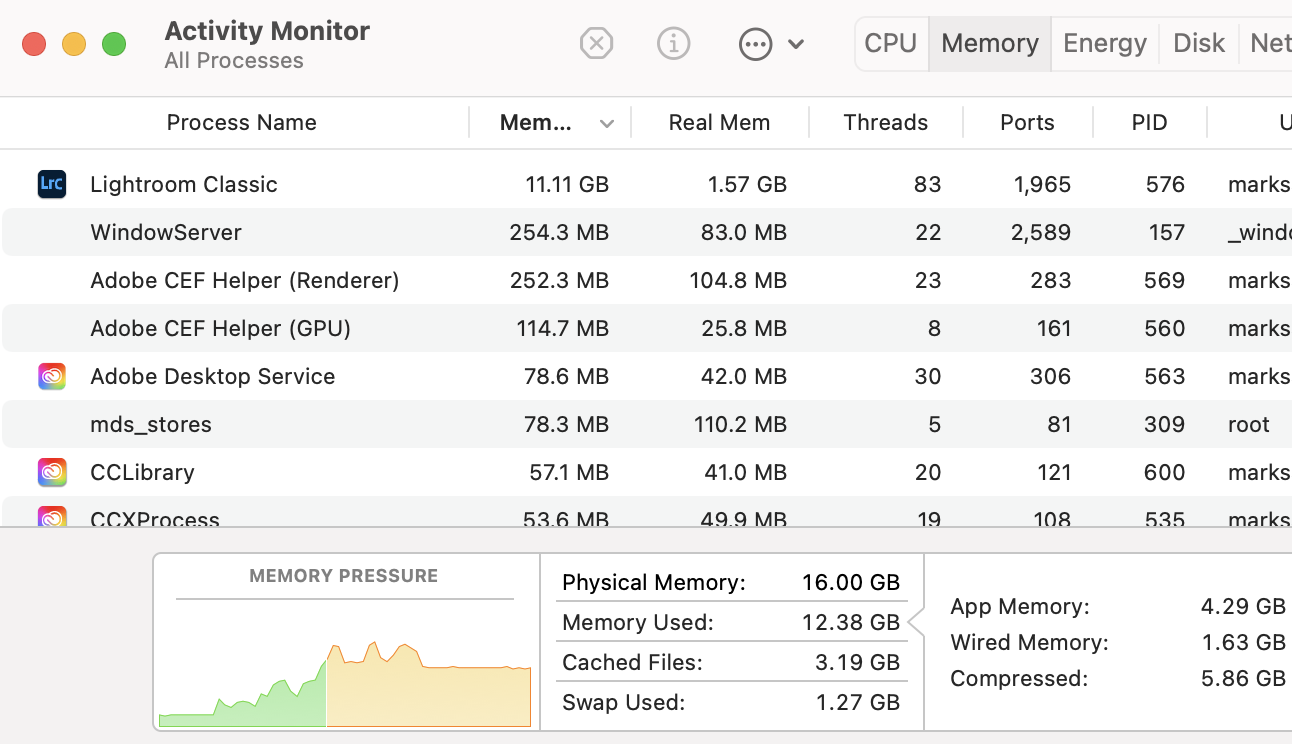Click the yellow minimize window button

[x=74, y=44]
